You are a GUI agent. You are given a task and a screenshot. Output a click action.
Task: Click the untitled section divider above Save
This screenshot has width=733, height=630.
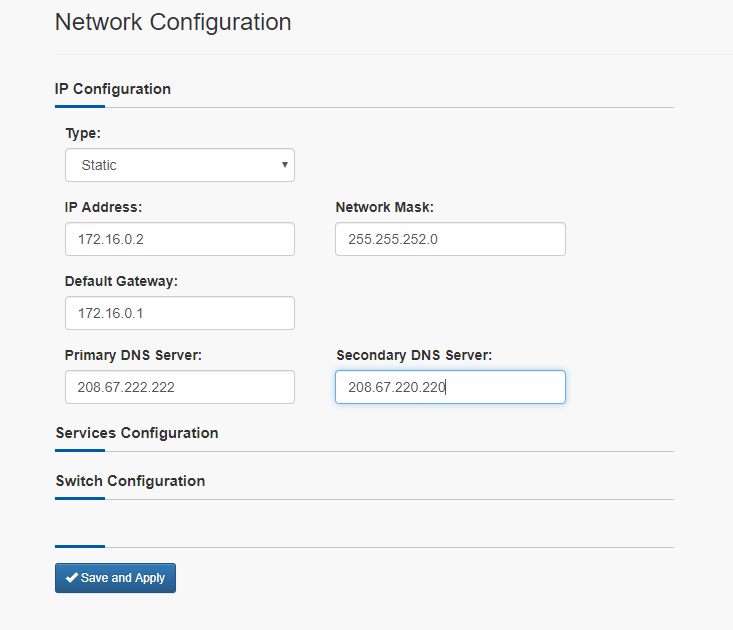364,546
